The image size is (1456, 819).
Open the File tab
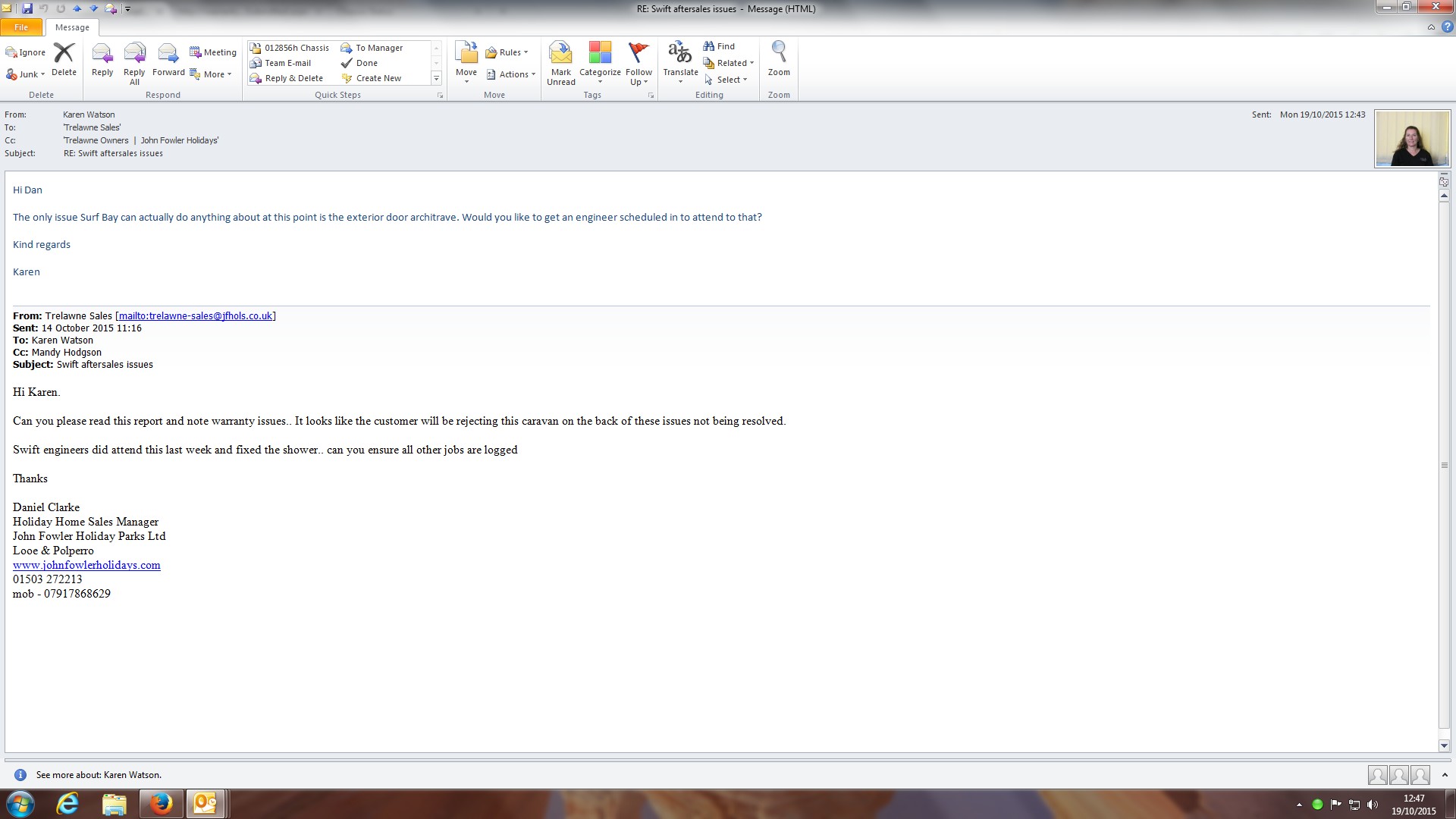coord(21,27)
